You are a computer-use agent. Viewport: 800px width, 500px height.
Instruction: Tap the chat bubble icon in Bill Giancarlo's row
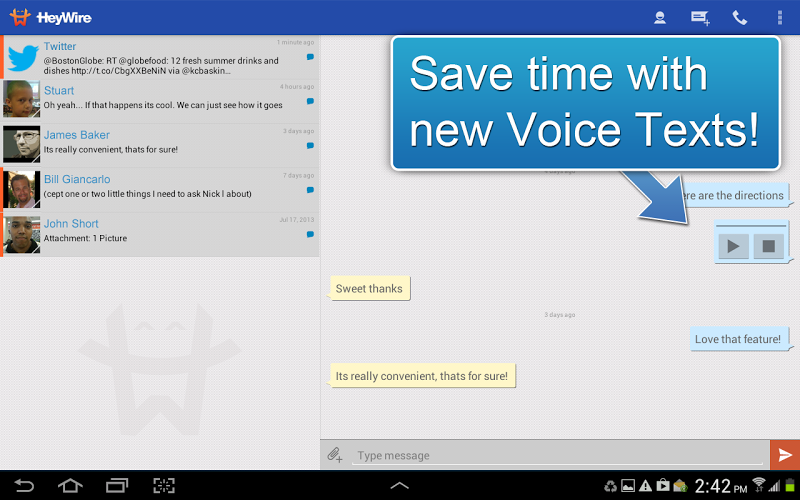point(310,190)
